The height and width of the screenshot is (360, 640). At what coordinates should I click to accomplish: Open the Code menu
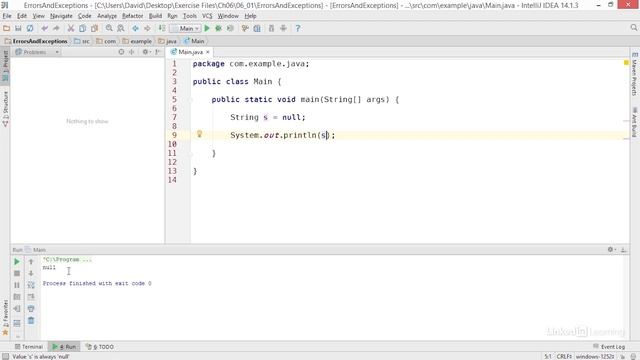click(x=84, y=16)
